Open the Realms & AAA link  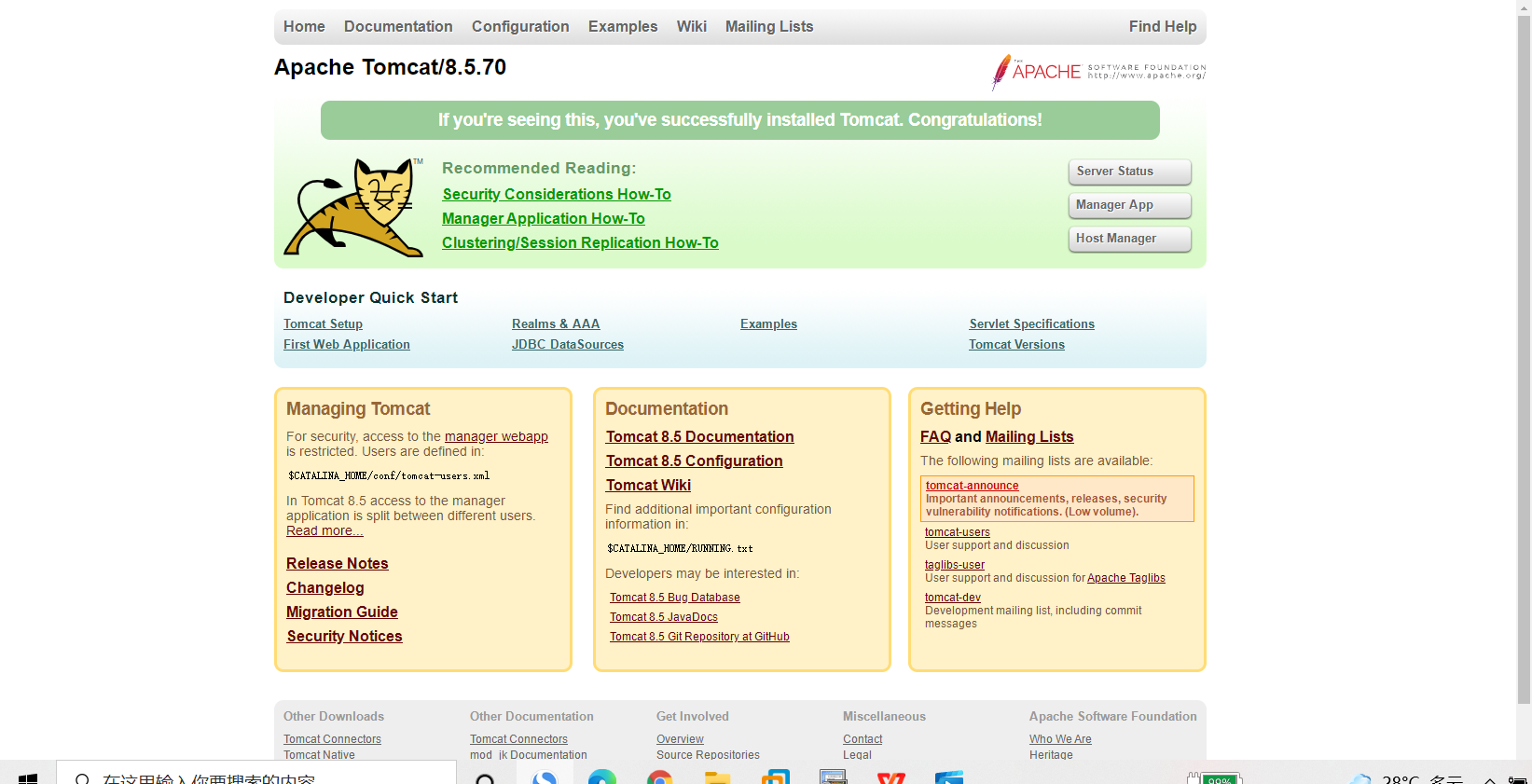pos(556,323)
